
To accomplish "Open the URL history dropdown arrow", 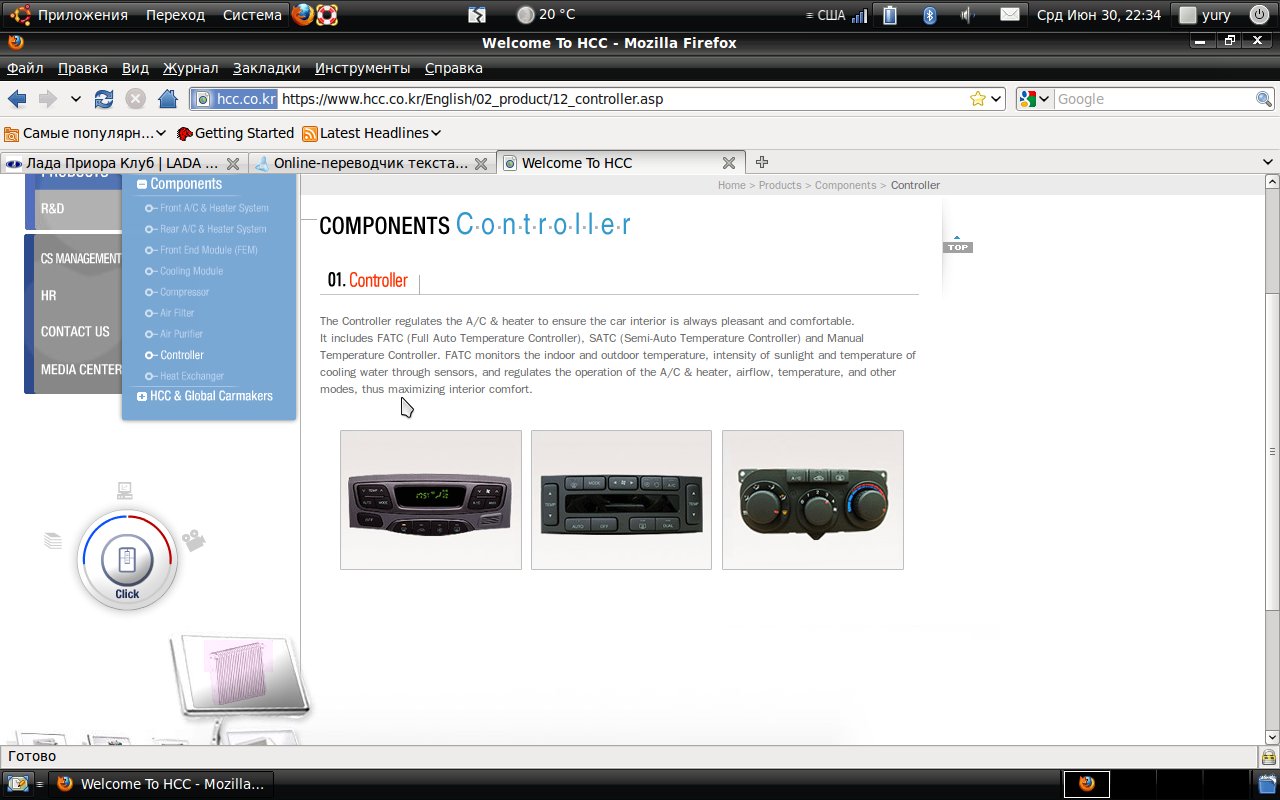I will click(996, 99).
